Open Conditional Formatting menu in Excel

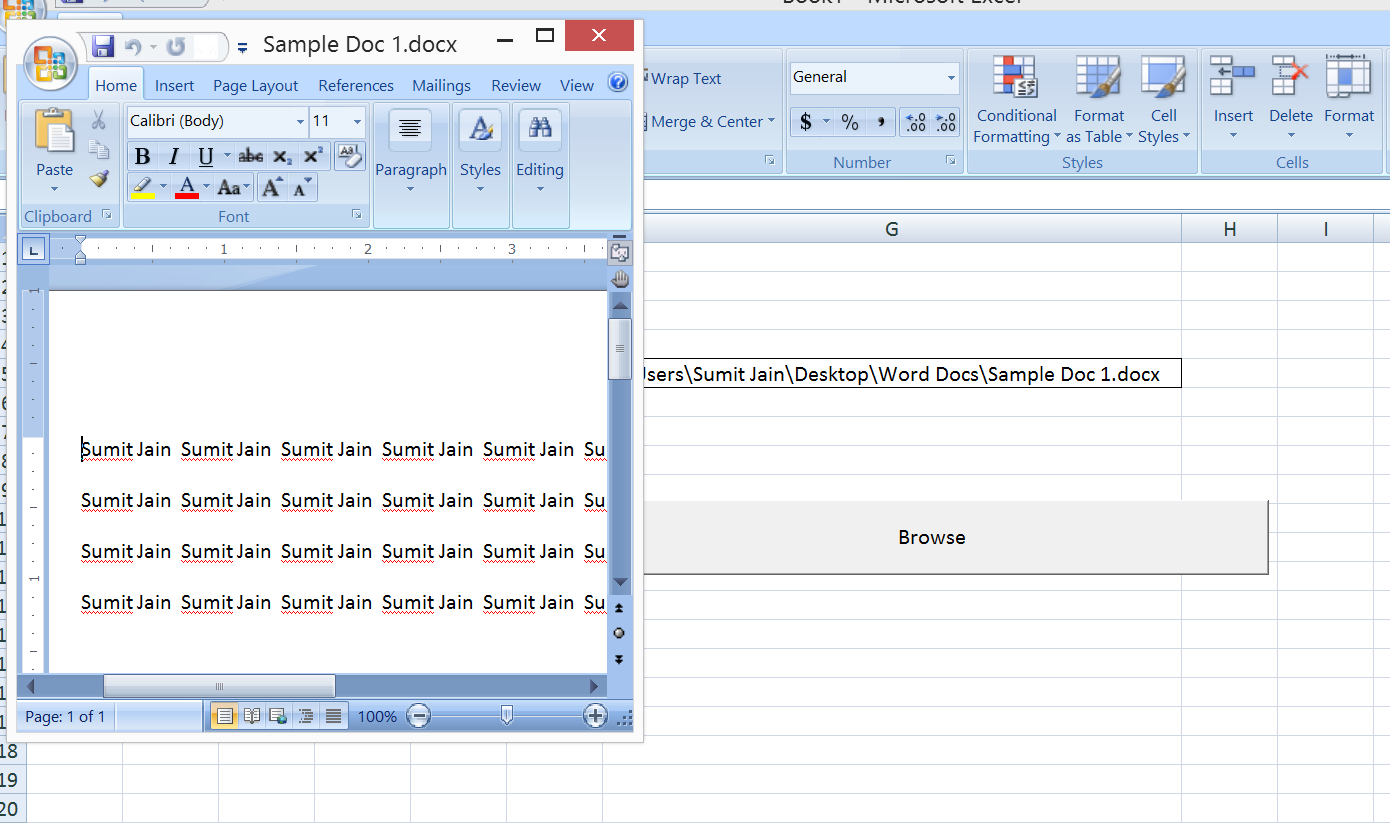pos(1016,100)
